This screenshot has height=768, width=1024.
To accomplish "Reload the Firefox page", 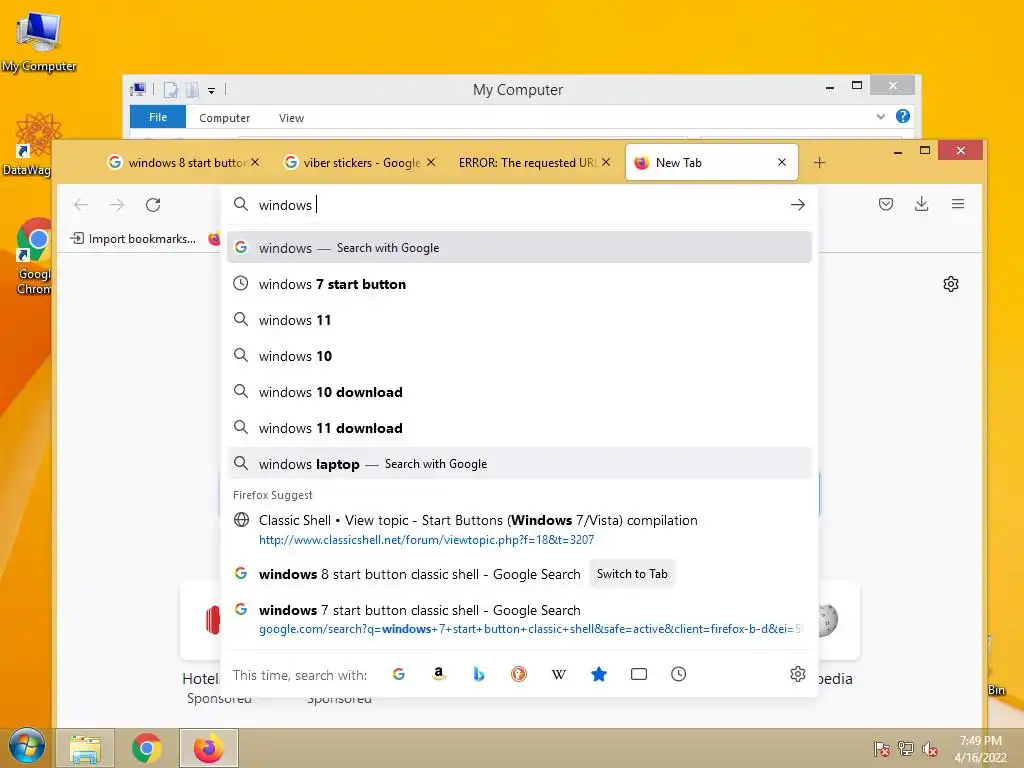I will tap(153, 205).
